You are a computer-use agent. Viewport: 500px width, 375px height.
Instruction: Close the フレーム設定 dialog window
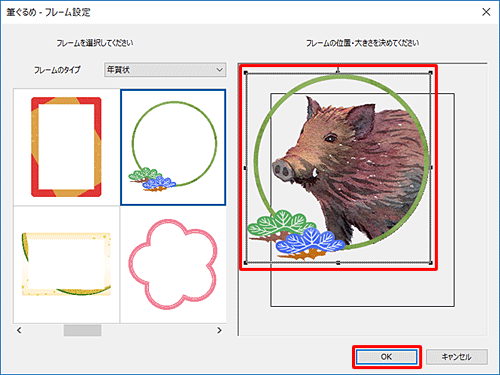pyautogui.click(x=486, y=12)
